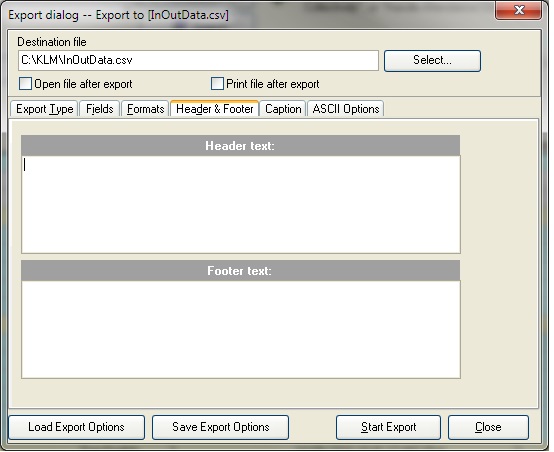
Task: Enable Print file after export checkbox
Action: (217, 84)
